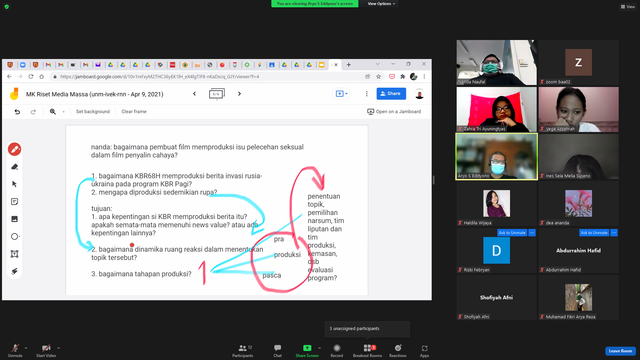Redo the Jamboard action

[x=33, y=111]
